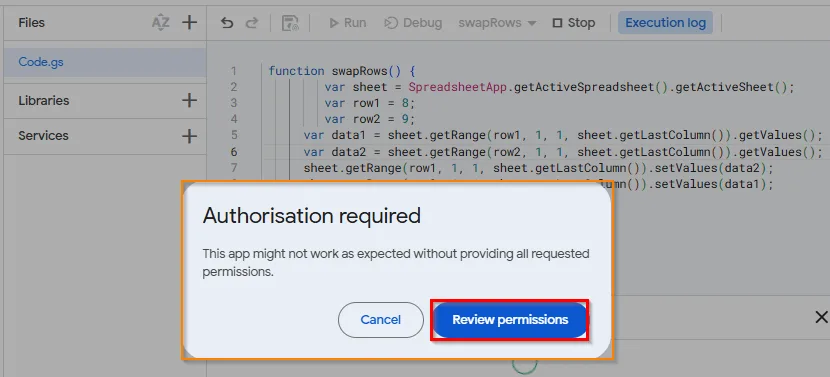Click the Undo arrow icon

227,23
